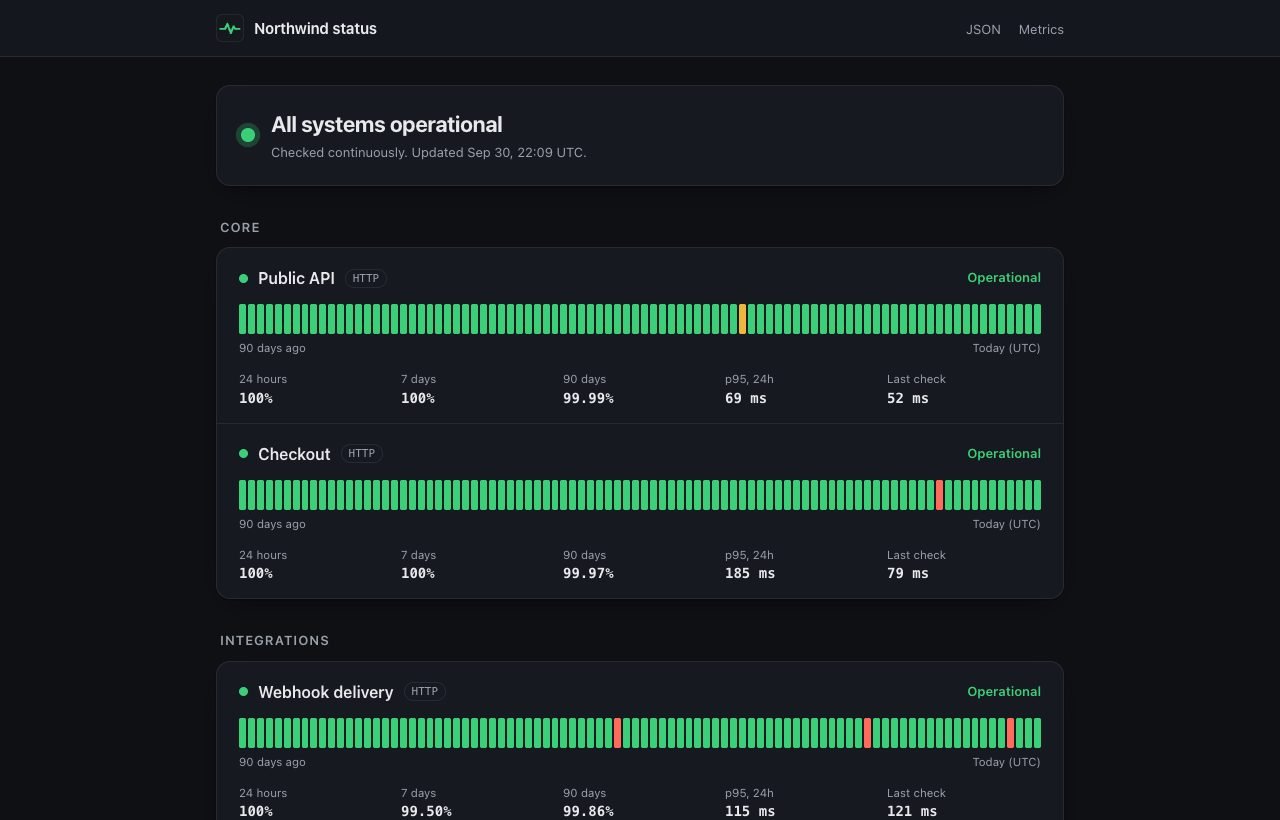Select the All systems operational heading

click(387, 124)
